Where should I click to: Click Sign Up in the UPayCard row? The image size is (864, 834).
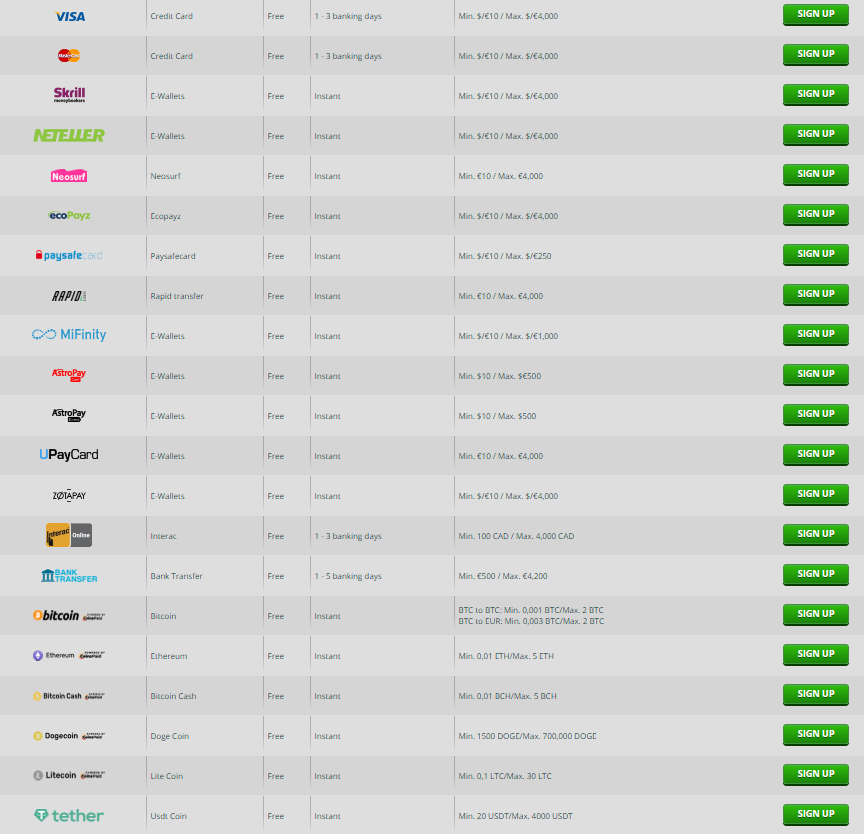click(816, 454)
